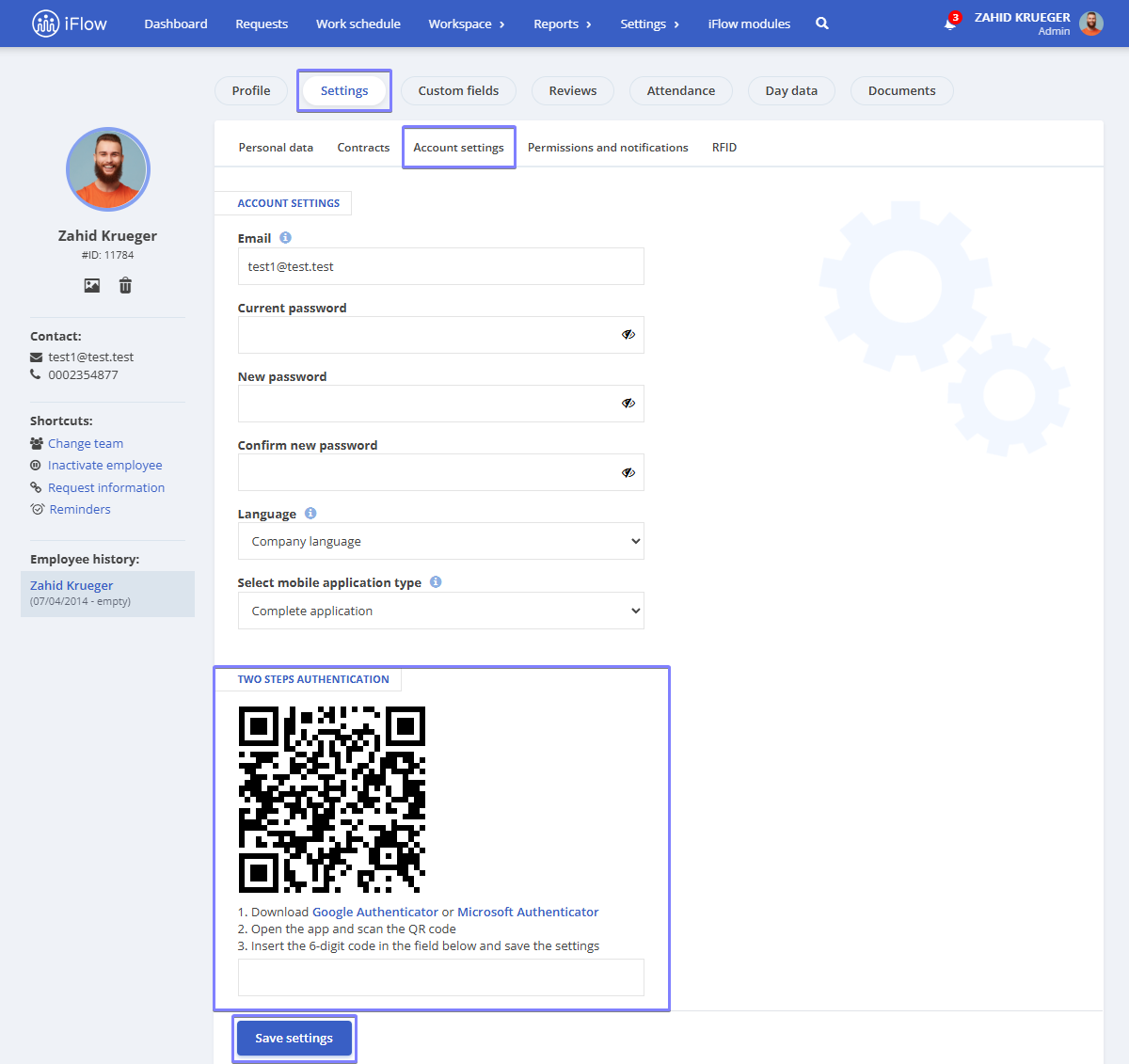
Task: Click the phone icon in Contact
Action: pos(36,374)
